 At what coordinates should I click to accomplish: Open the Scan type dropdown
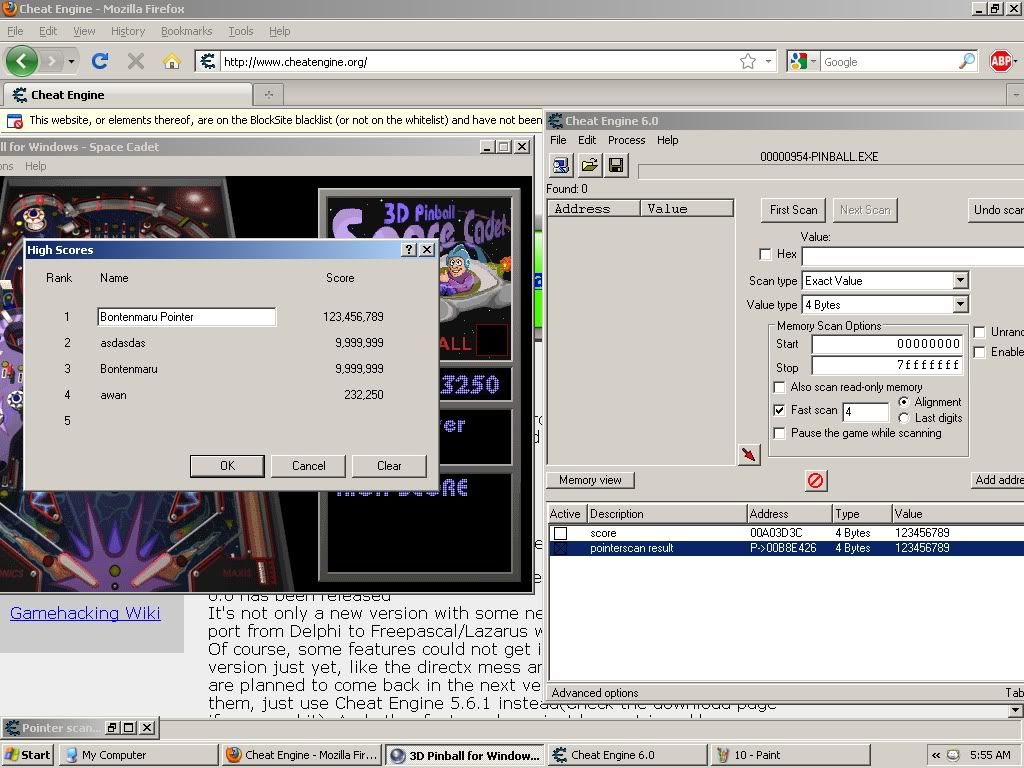click(960, 281)
